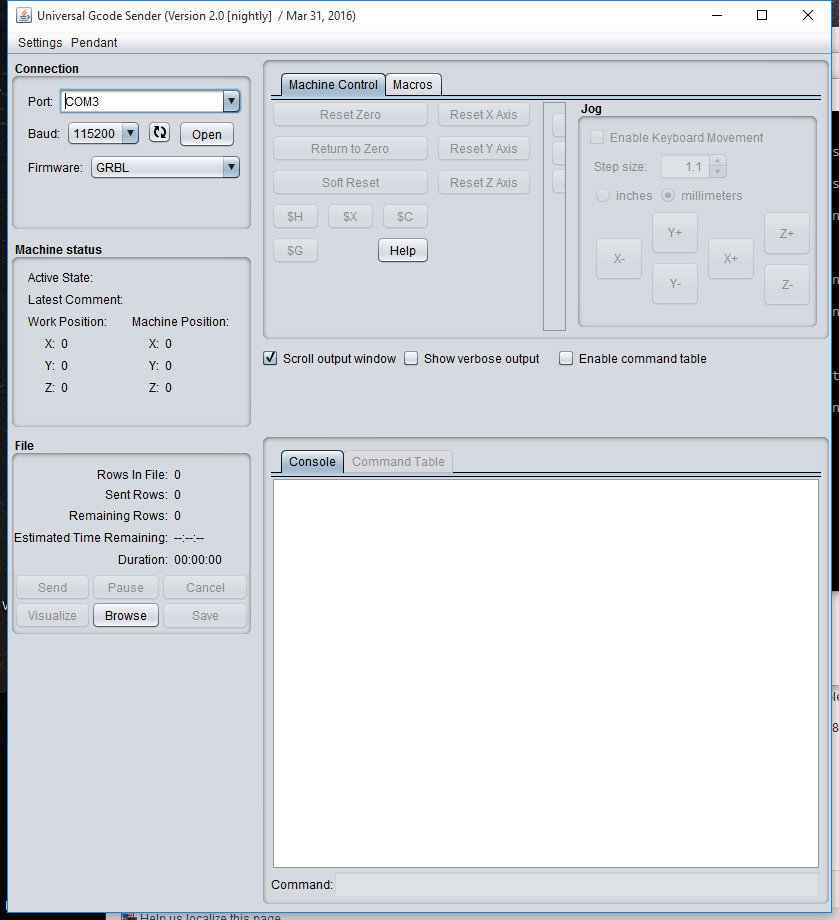Open the Settings menu
The height and width of the screenshot is (920, 839).
40,42
